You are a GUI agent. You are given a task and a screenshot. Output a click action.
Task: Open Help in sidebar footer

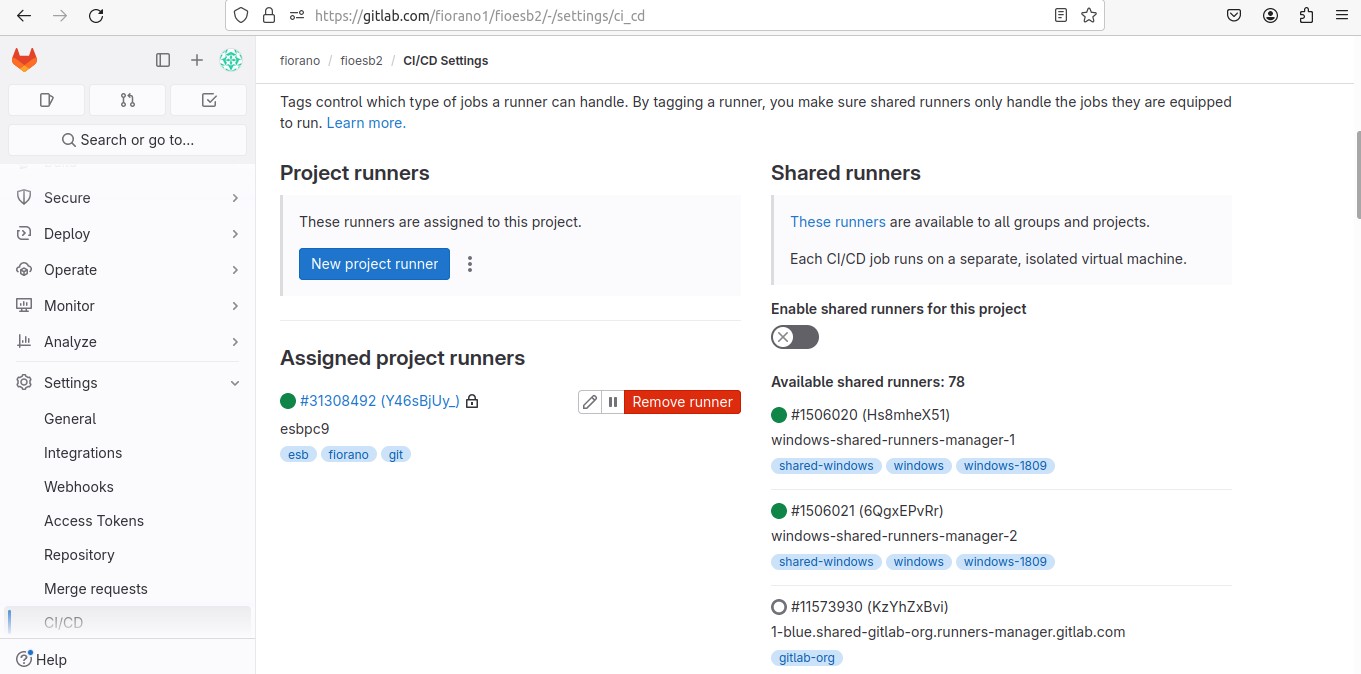pos(42,660)
